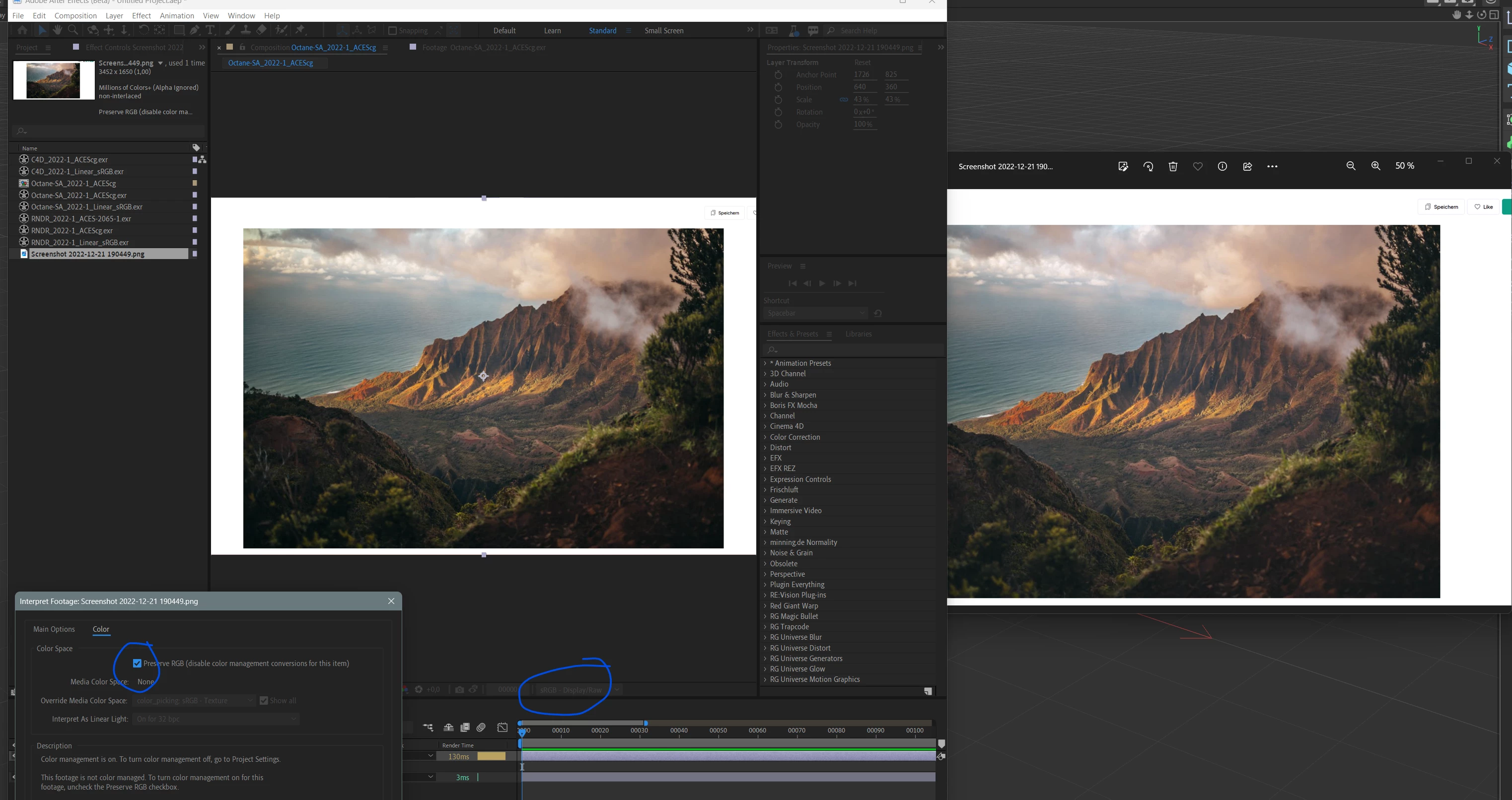This screenshot has width=1512, height=800.
Task: Click the rotate image icon in Photos
Action: pyautogui.click(x=1148, y=167)
